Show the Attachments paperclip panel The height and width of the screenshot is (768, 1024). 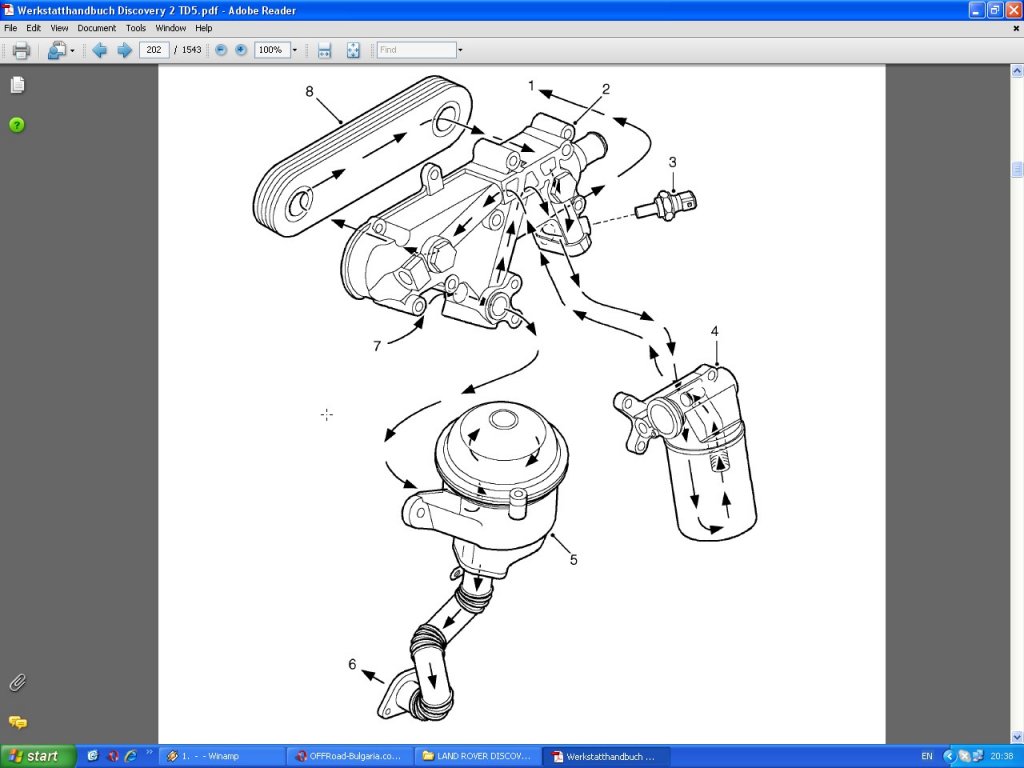pyautogui.click(x=17, y=683)
